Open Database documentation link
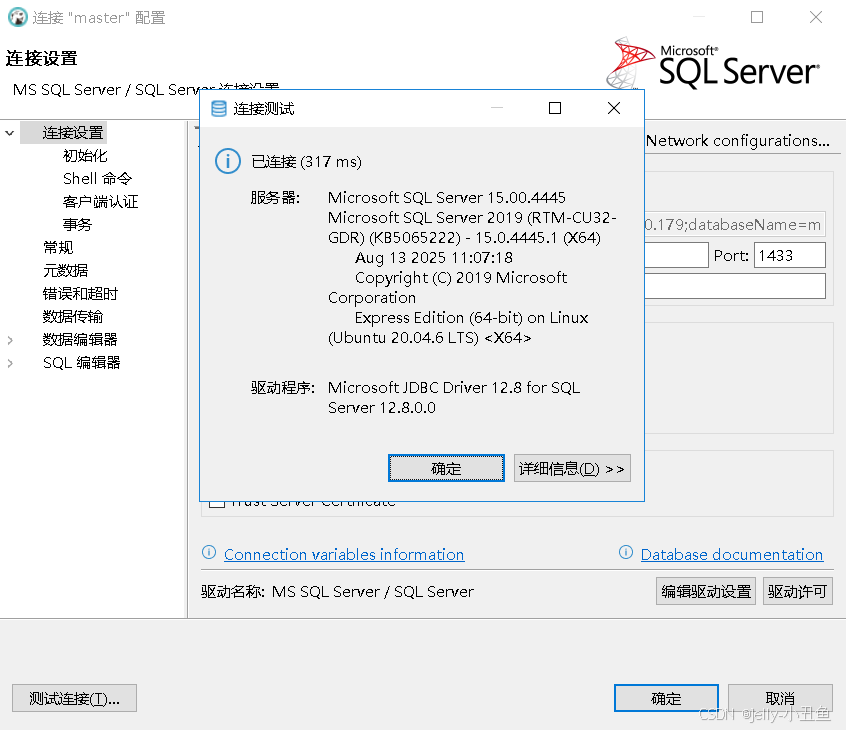Screen dimensions: 846x730 click(x=732, y=555)
